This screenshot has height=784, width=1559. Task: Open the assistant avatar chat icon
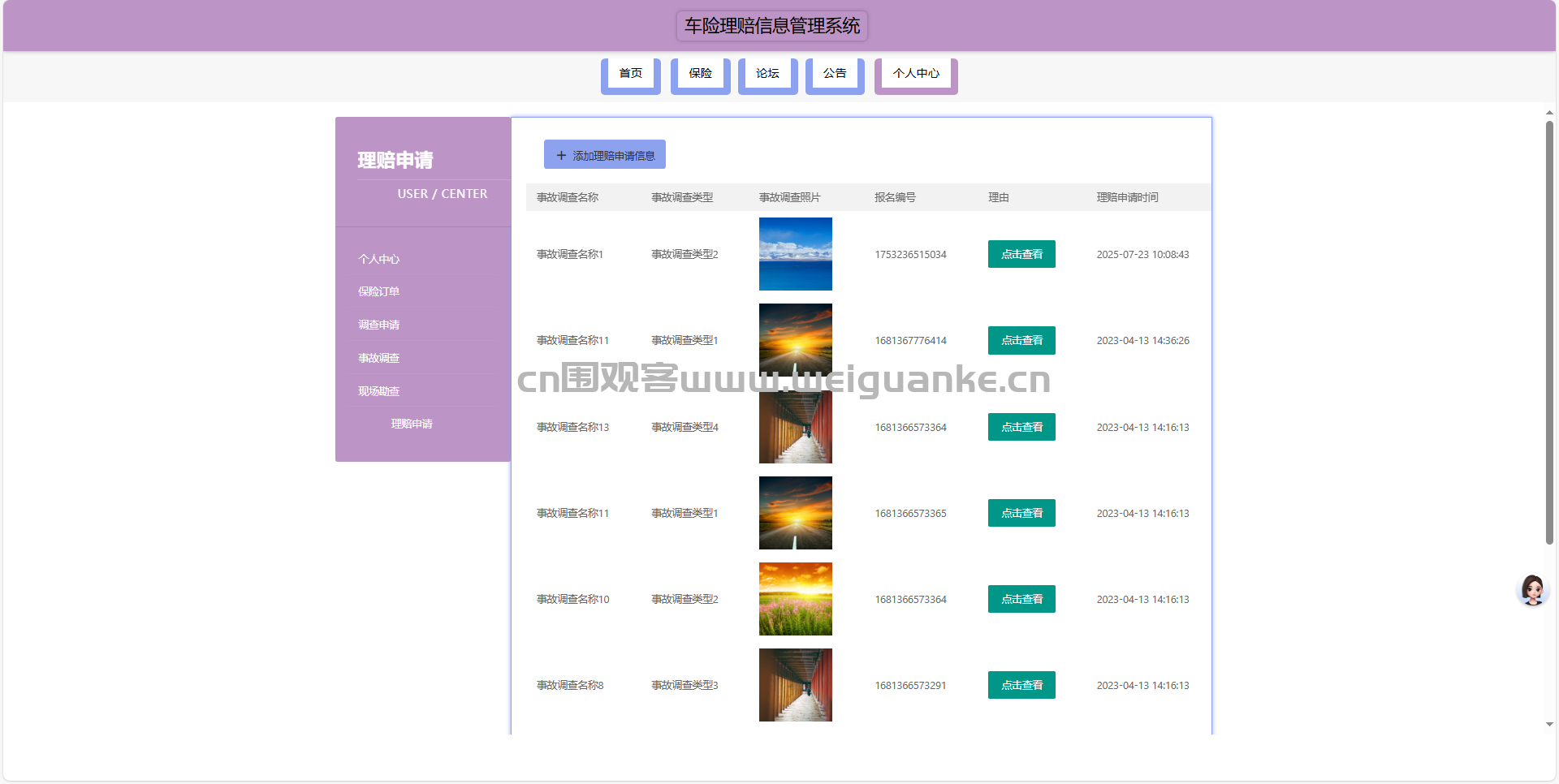tap(1532, 590)
